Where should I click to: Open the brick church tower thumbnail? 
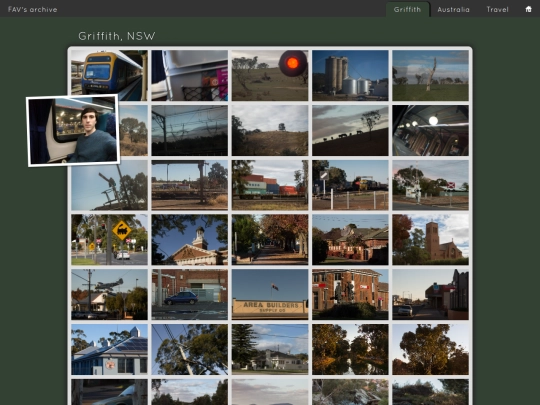(x=430, y=240)
